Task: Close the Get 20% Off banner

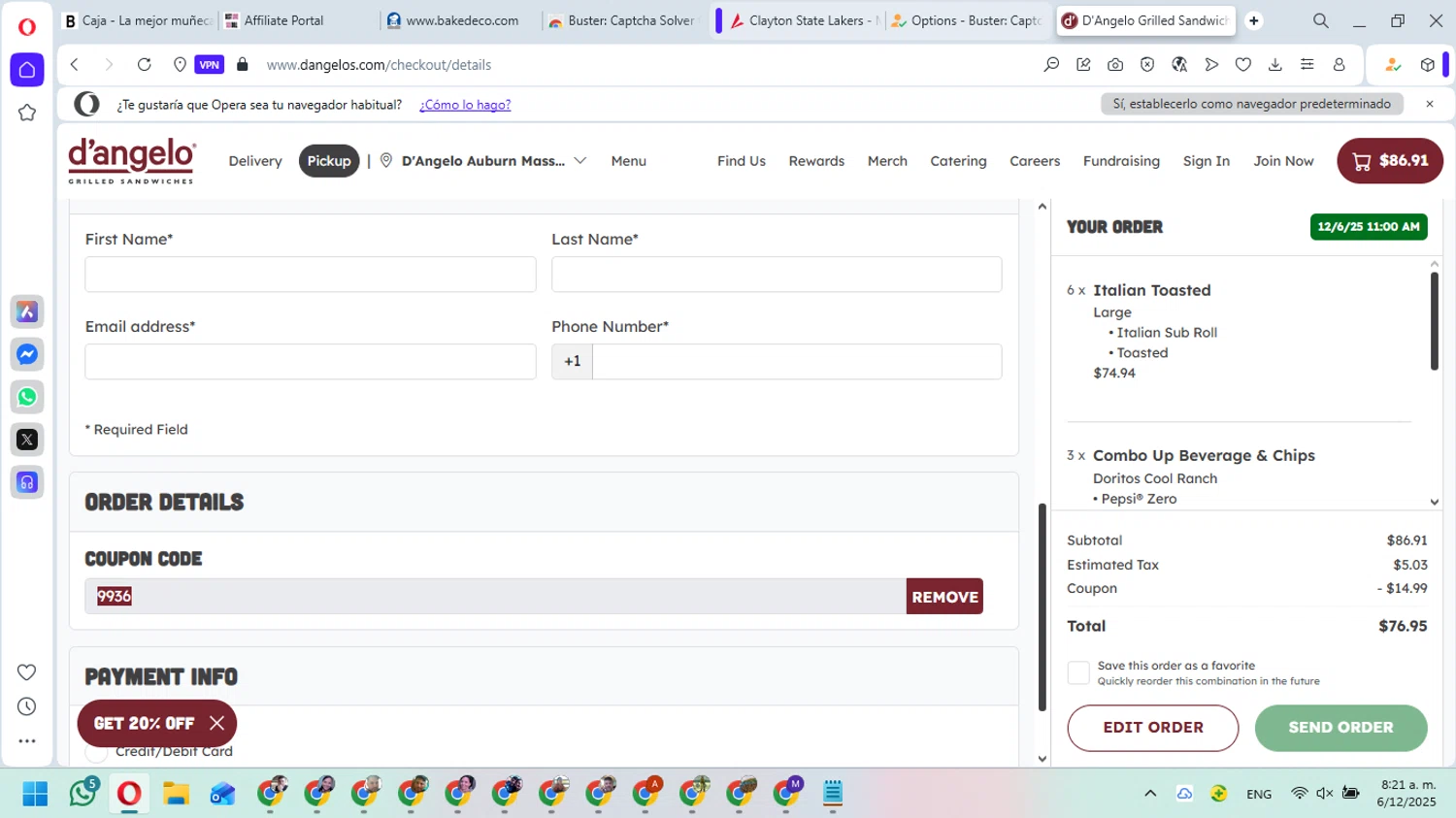Action: pos(216,723)
